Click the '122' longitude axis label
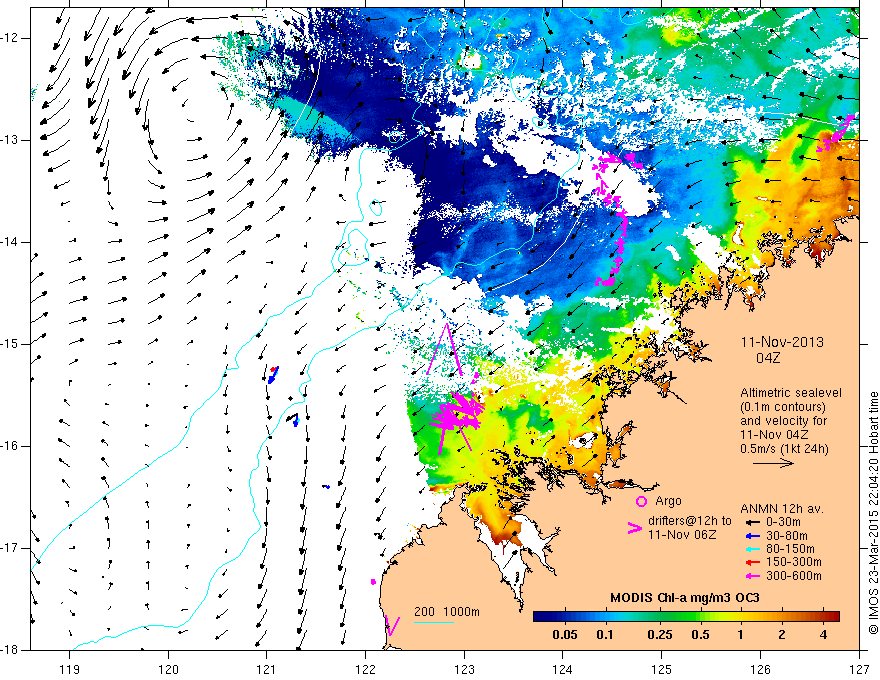Viewport: 880px width, 680px height. pyautogui.click(x=365, y=670)
